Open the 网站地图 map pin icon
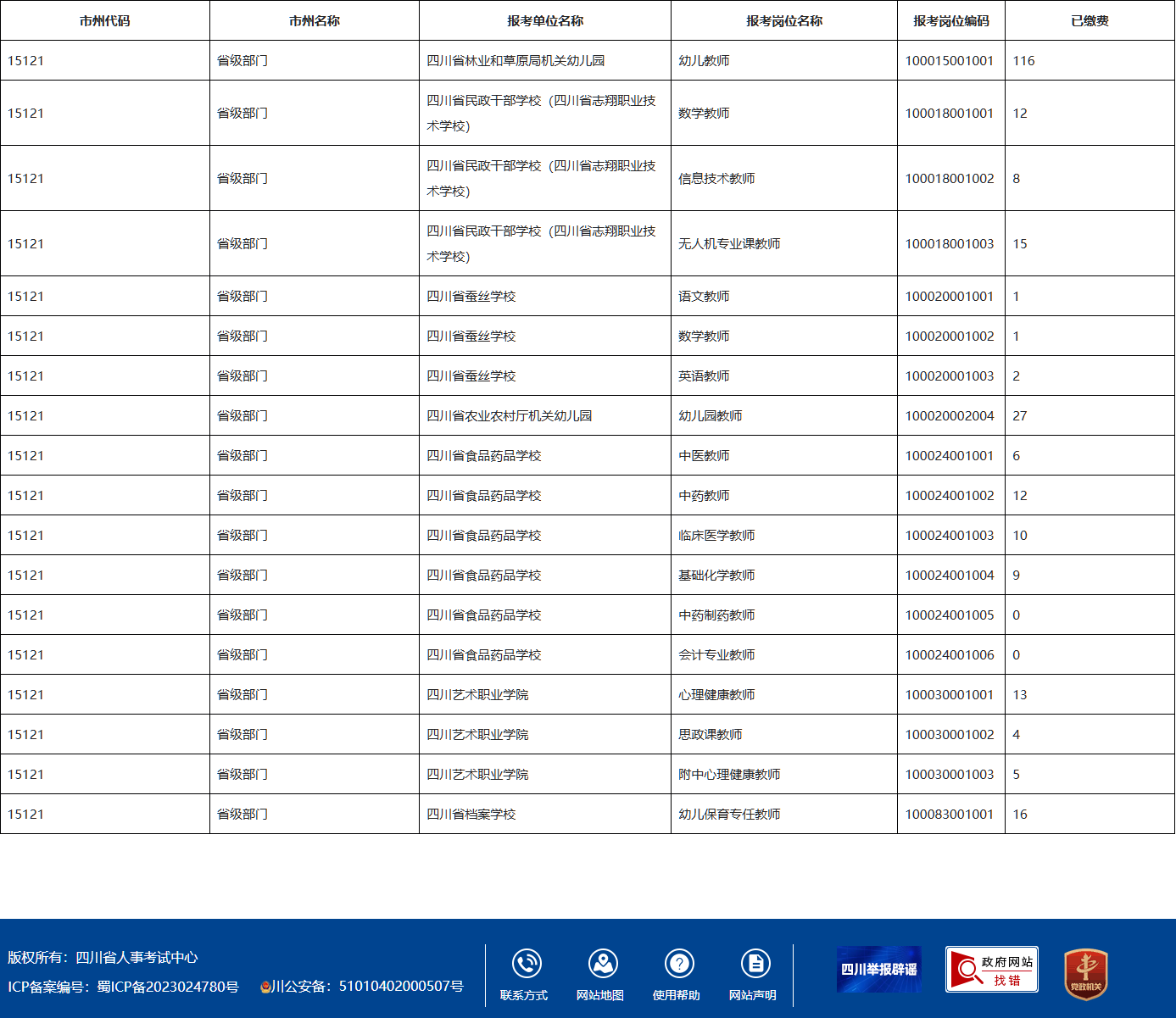The height and width of the screenshot is (1018, 1176). [x=603, y=964]
